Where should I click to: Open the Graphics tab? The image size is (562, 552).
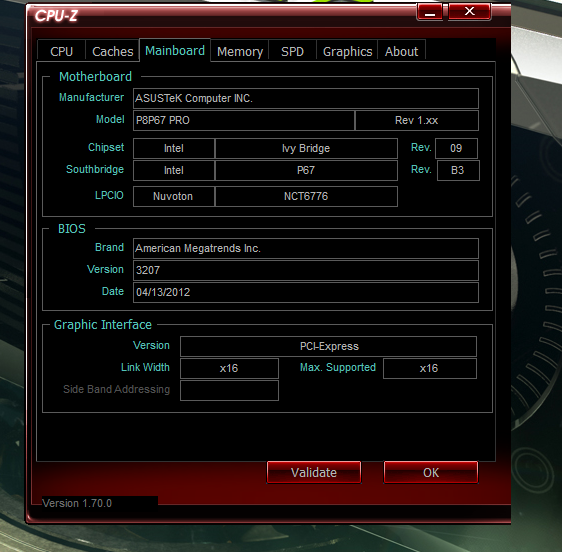[347, 51]
